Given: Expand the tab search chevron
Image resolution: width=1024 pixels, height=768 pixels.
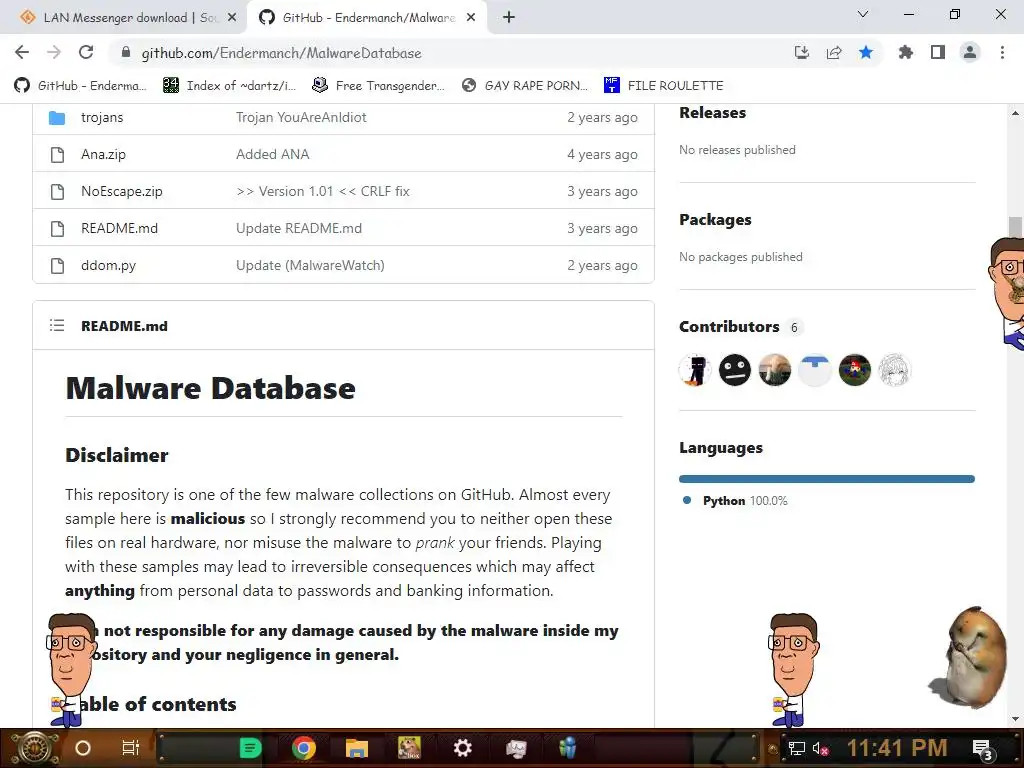Looking at the screenshot, I should [x=863, y=14].
